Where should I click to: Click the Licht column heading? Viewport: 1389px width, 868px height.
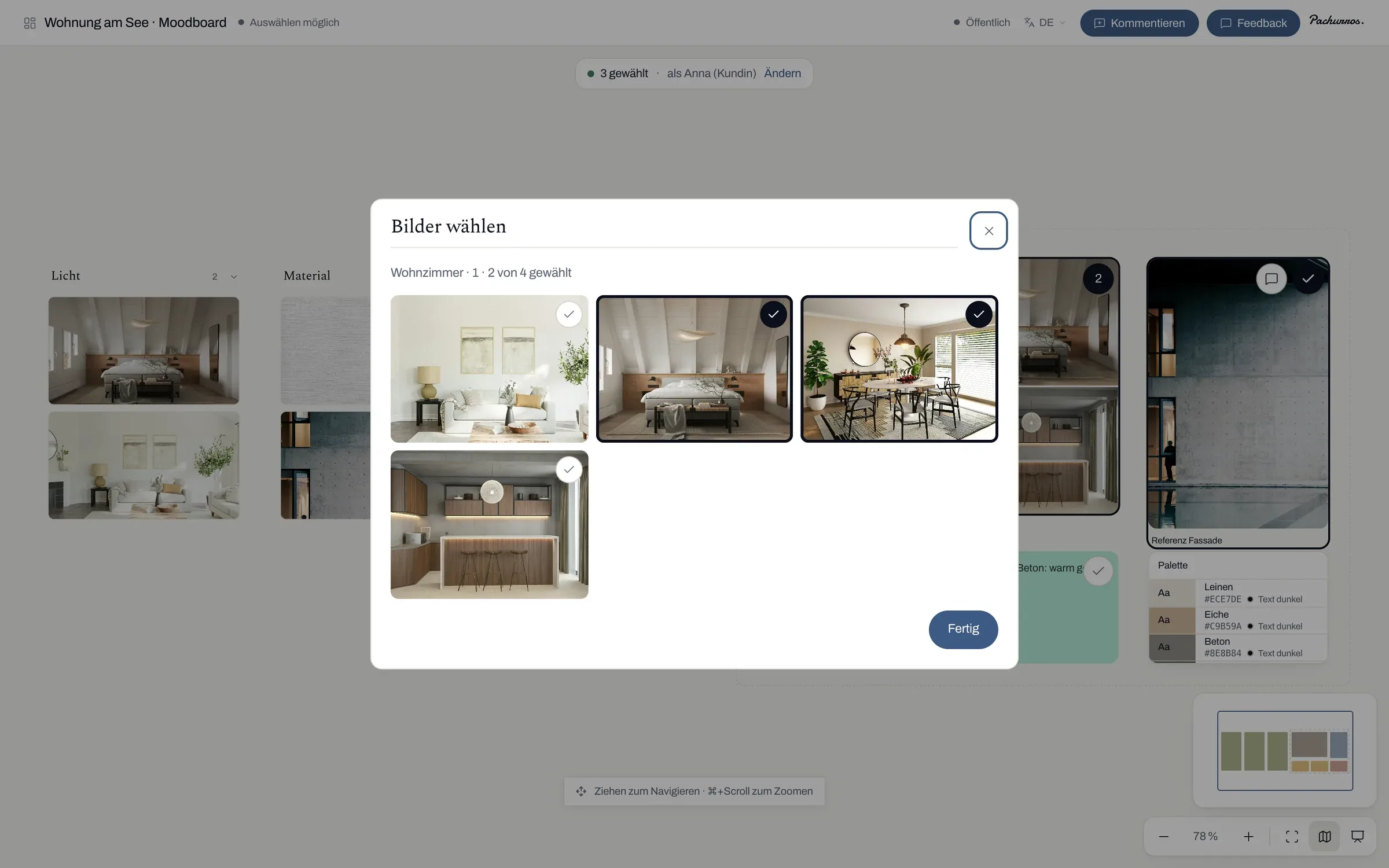(x=65, y=276)
